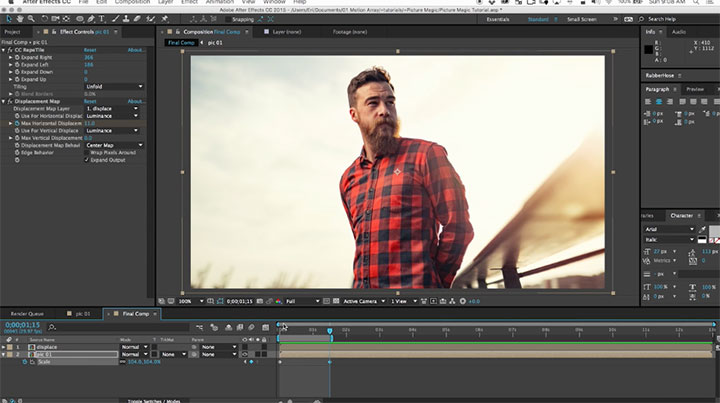
Task: Open the Footage (none) viewer tab
Action: (350, 32)
